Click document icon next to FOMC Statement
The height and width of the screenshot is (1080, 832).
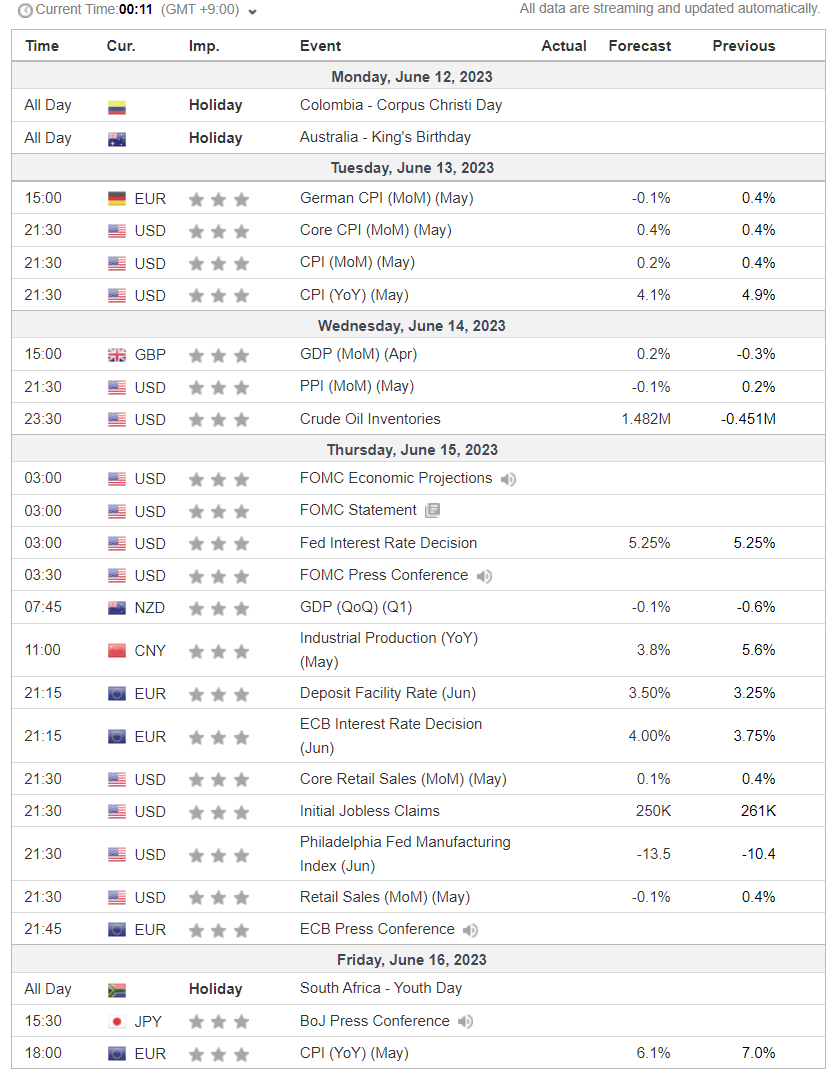[433, 510]
